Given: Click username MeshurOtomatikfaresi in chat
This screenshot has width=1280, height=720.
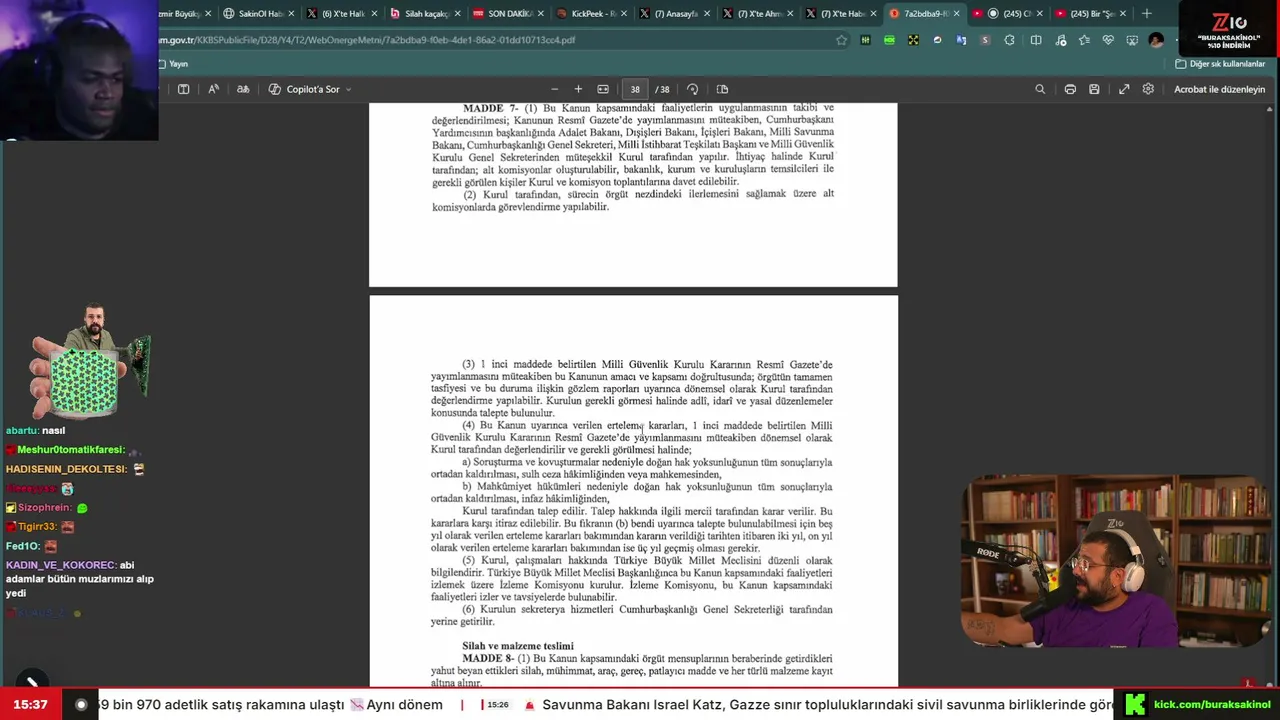Looking at the screenshot, I should tap(70, 450).
